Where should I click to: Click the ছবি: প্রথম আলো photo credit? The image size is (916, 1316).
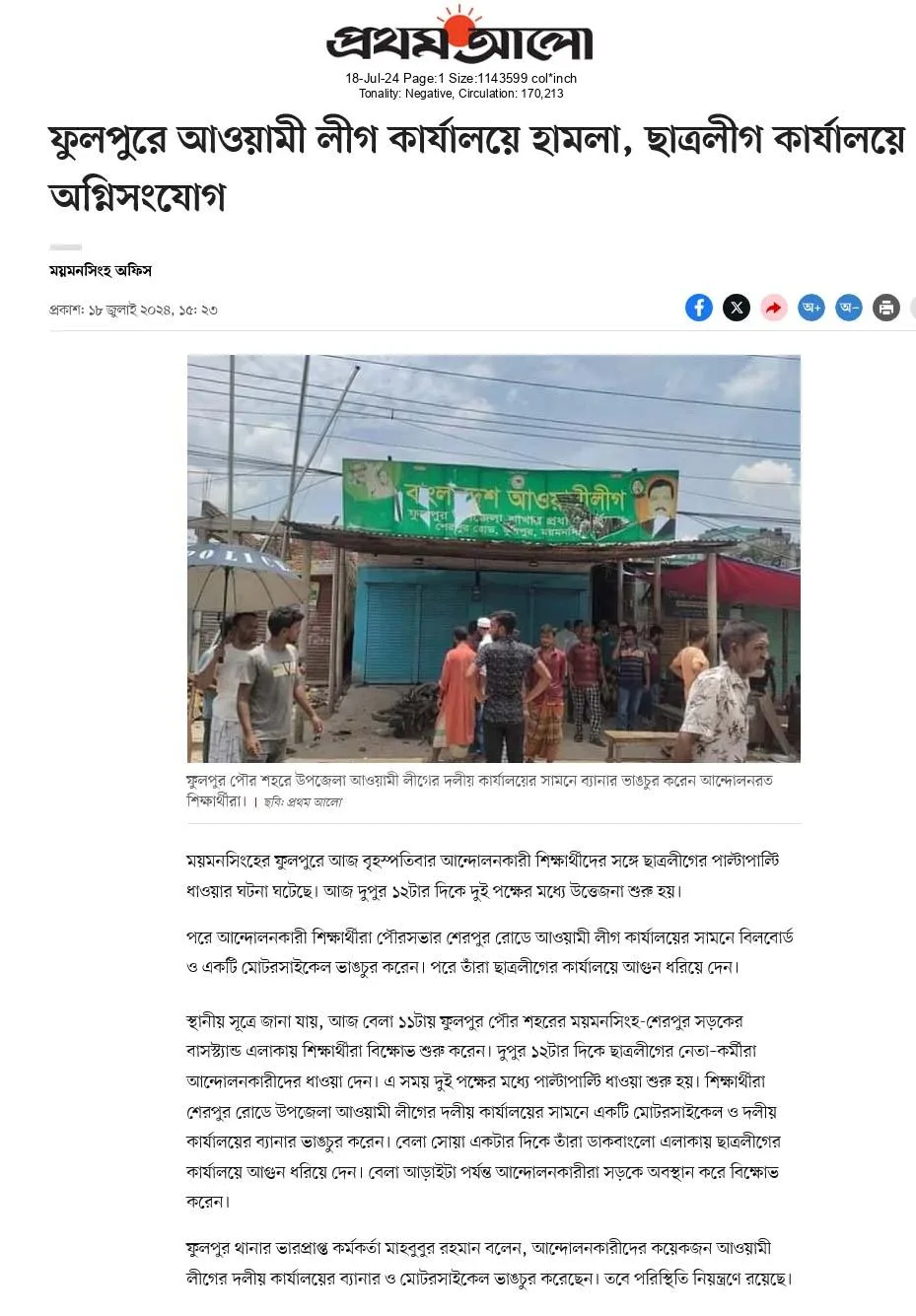coord(303,802)
